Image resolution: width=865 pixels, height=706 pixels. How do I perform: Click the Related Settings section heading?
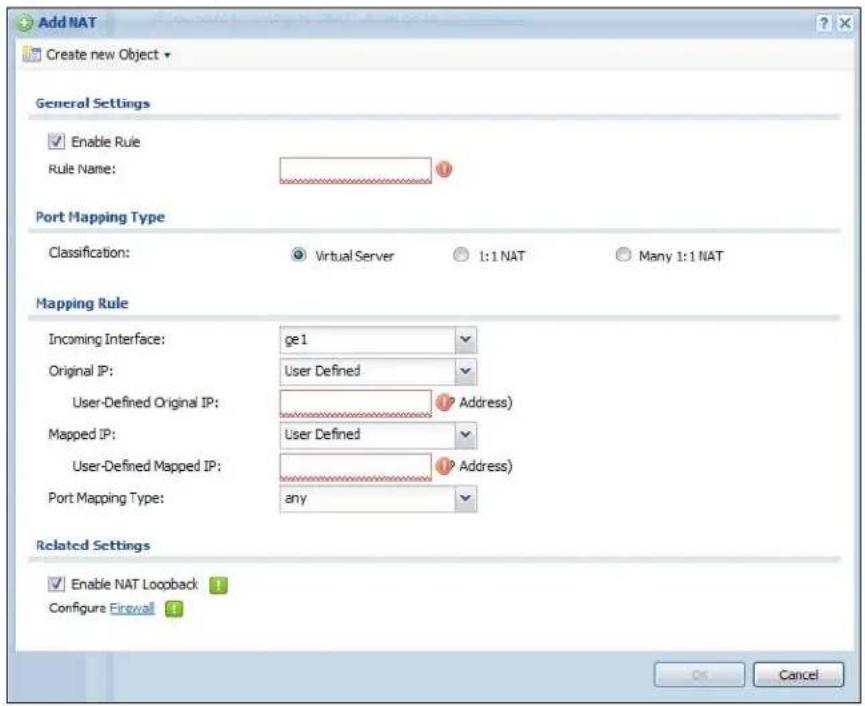click(x=93, y=545)
